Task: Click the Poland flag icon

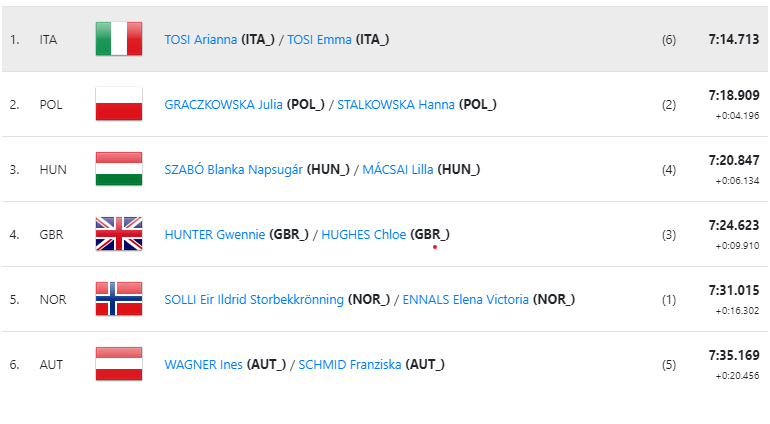Action: (x=119, y=104)
